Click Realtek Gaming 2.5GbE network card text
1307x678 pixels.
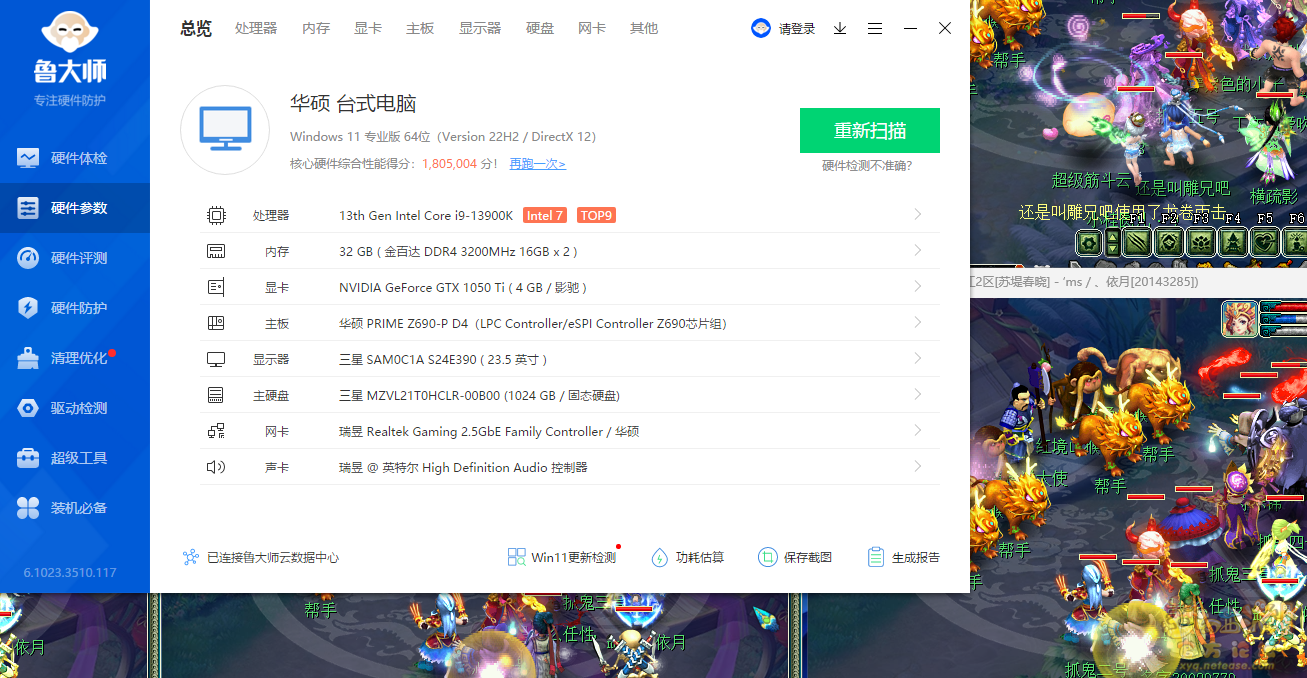tap(489, 431)
